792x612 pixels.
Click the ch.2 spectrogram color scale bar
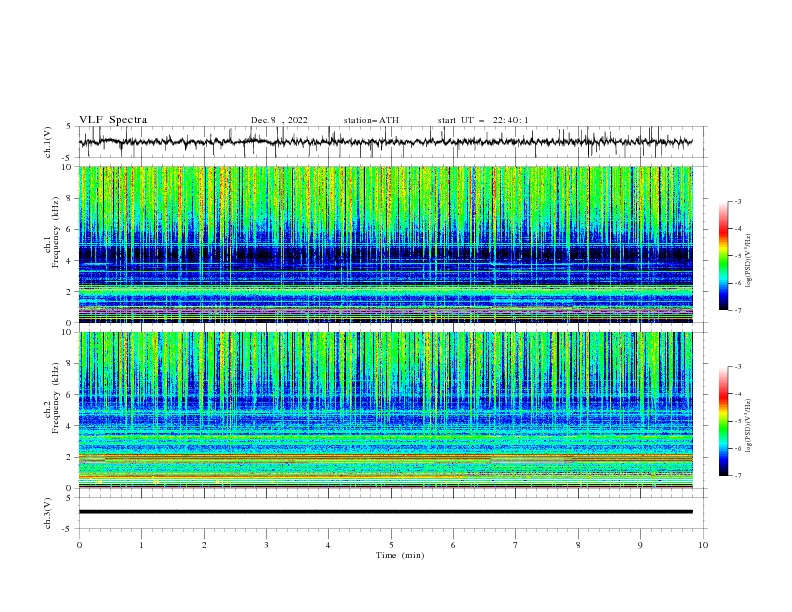[x=723, y=421]
